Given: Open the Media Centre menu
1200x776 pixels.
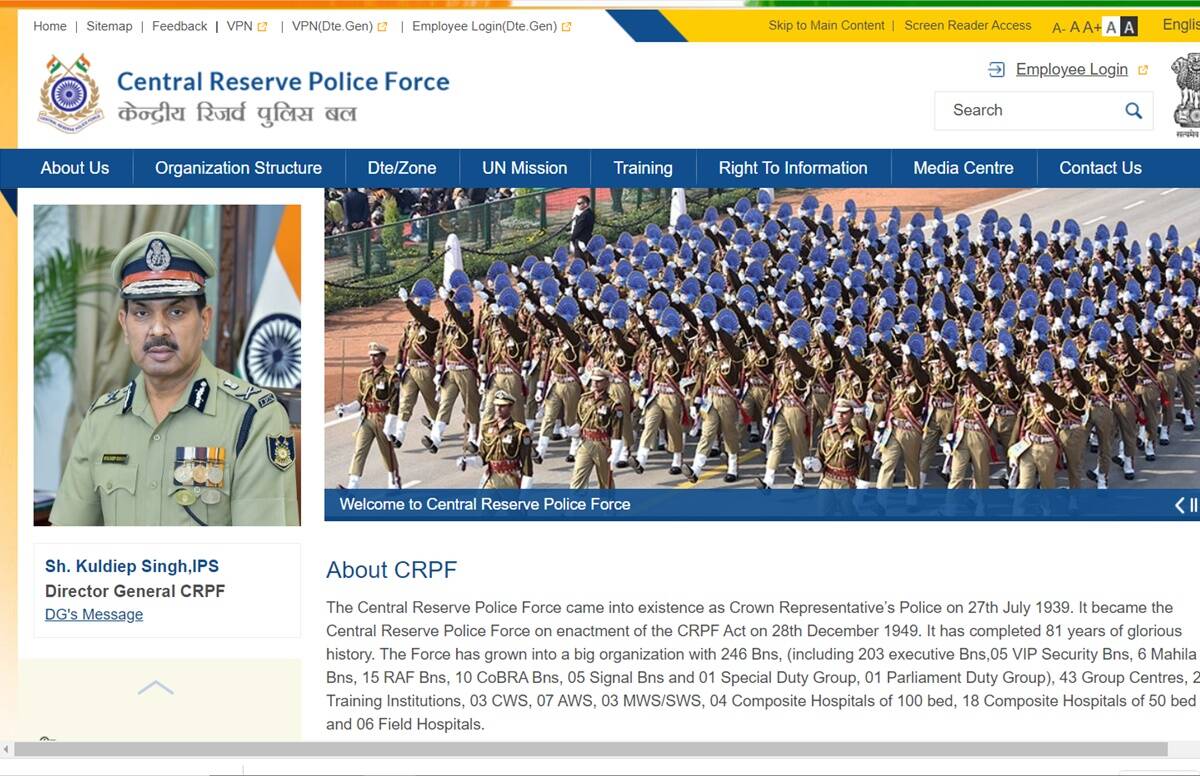Looking at the screenshot, I should (x=963, y=168).
